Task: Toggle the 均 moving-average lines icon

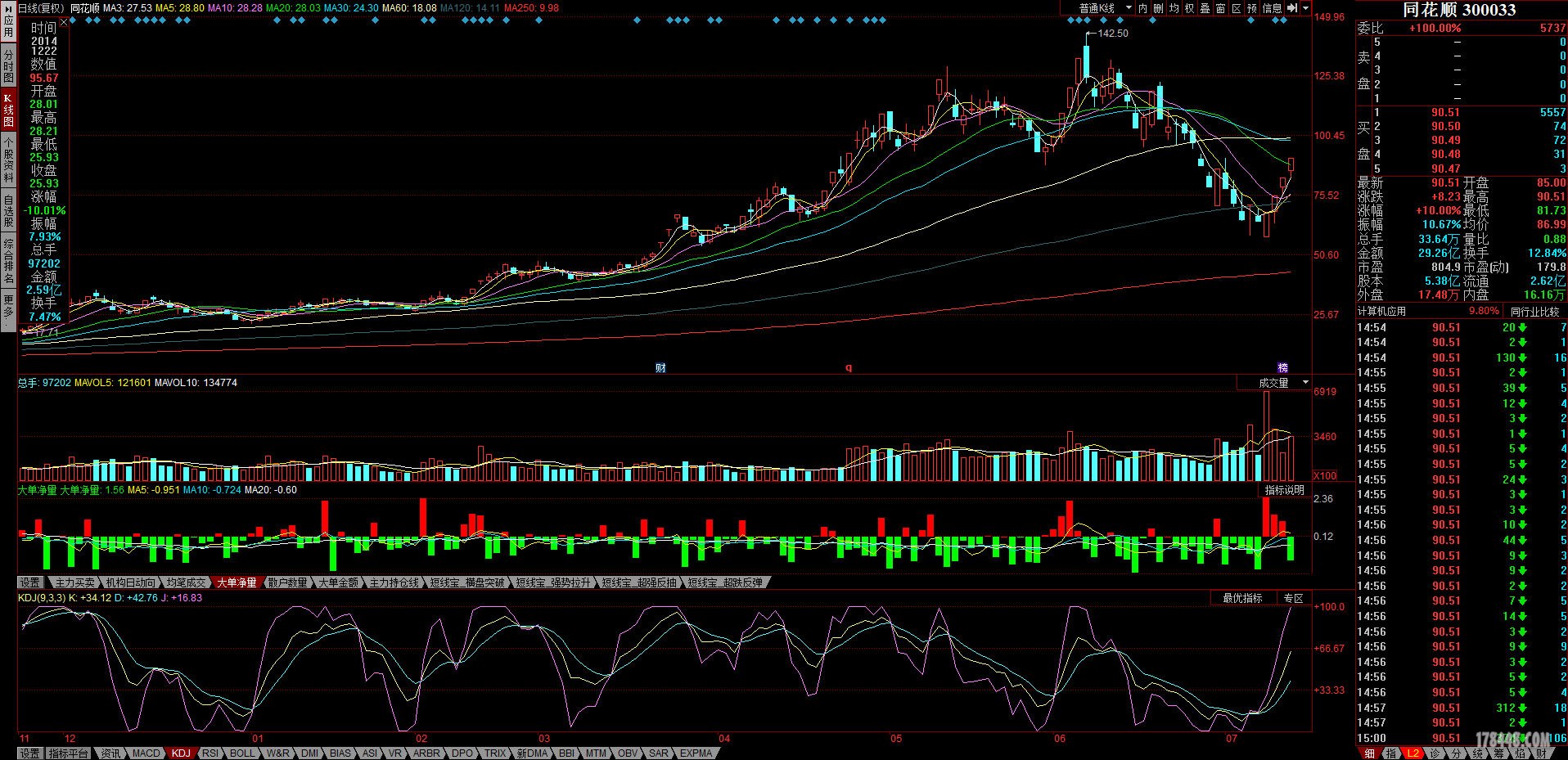Action: pos(1174,8)
